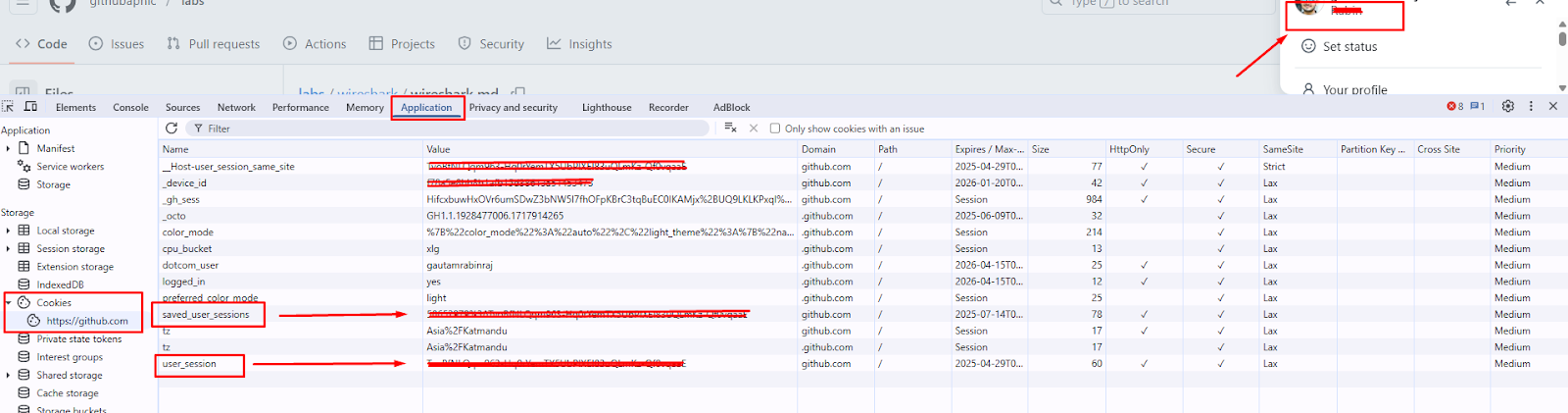Switch to the Network tab
This screenshot has height=413, width=1568.
236,108
